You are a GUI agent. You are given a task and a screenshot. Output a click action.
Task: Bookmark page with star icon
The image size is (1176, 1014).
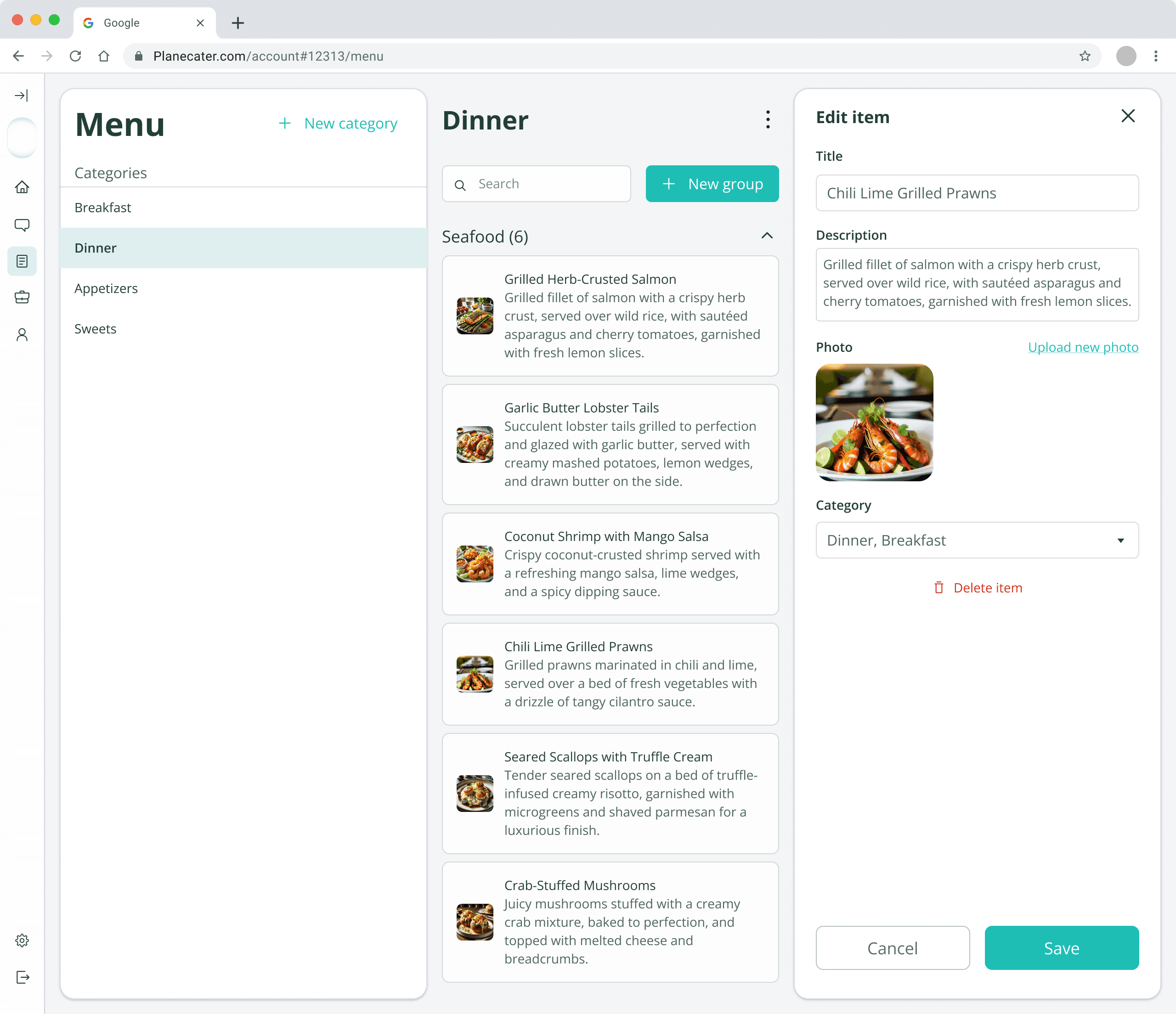pos(1085,56)
